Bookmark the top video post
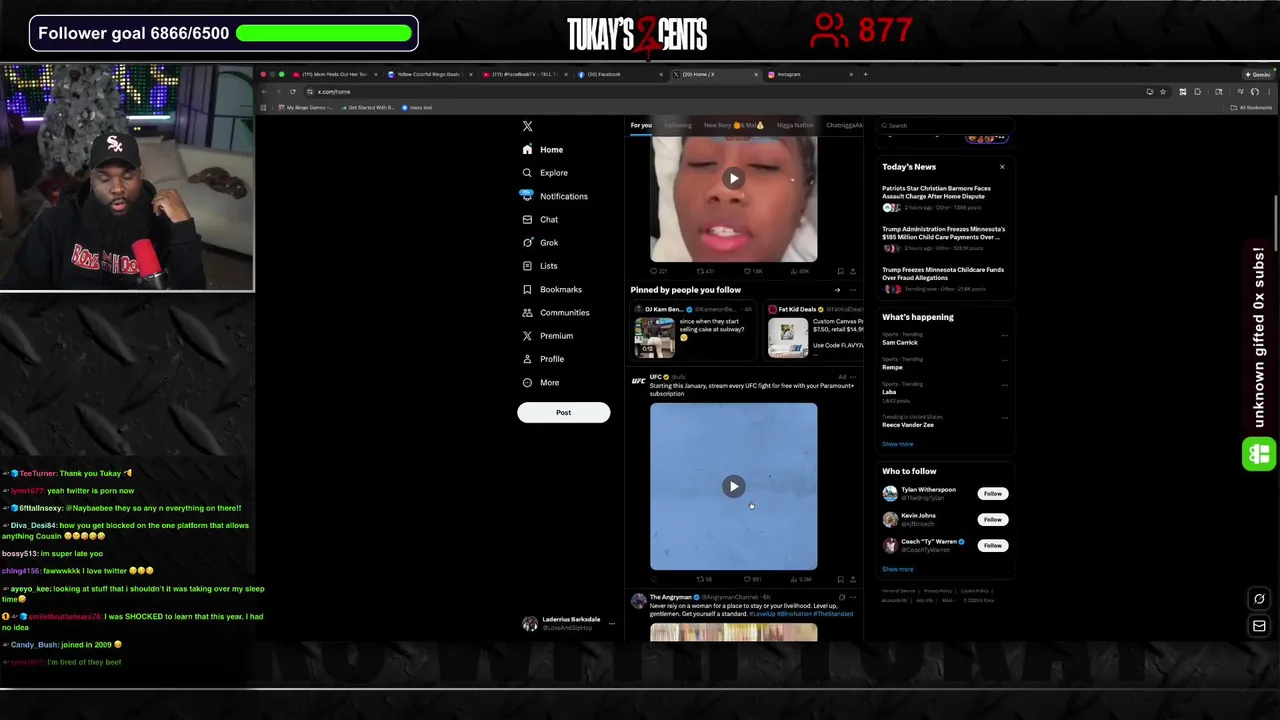This screenshot has height=720, width=1280. click(840, 271)
